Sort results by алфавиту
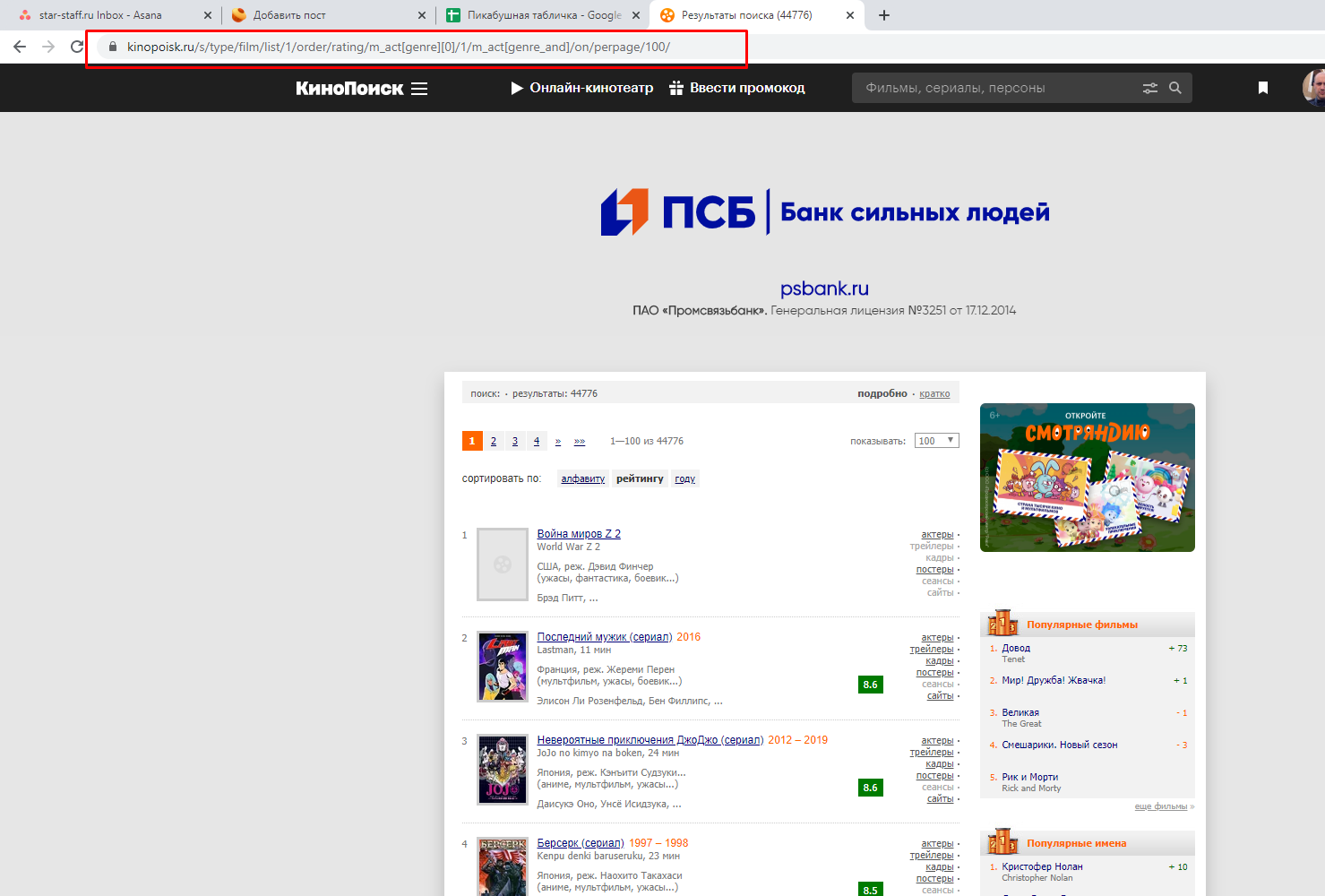 pos(583,478)
